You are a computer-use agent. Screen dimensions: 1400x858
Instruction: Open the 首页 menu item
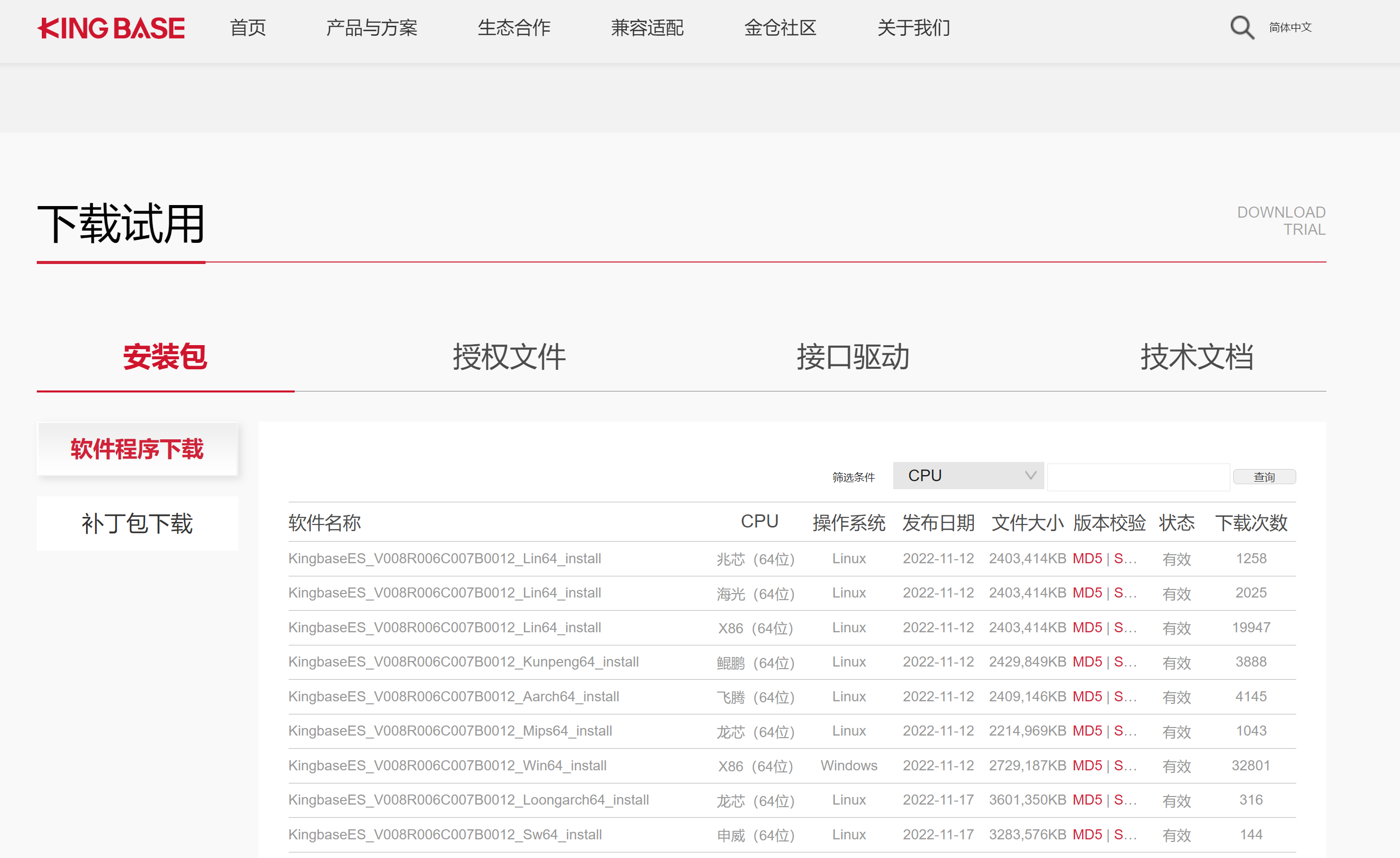(248, 27)
